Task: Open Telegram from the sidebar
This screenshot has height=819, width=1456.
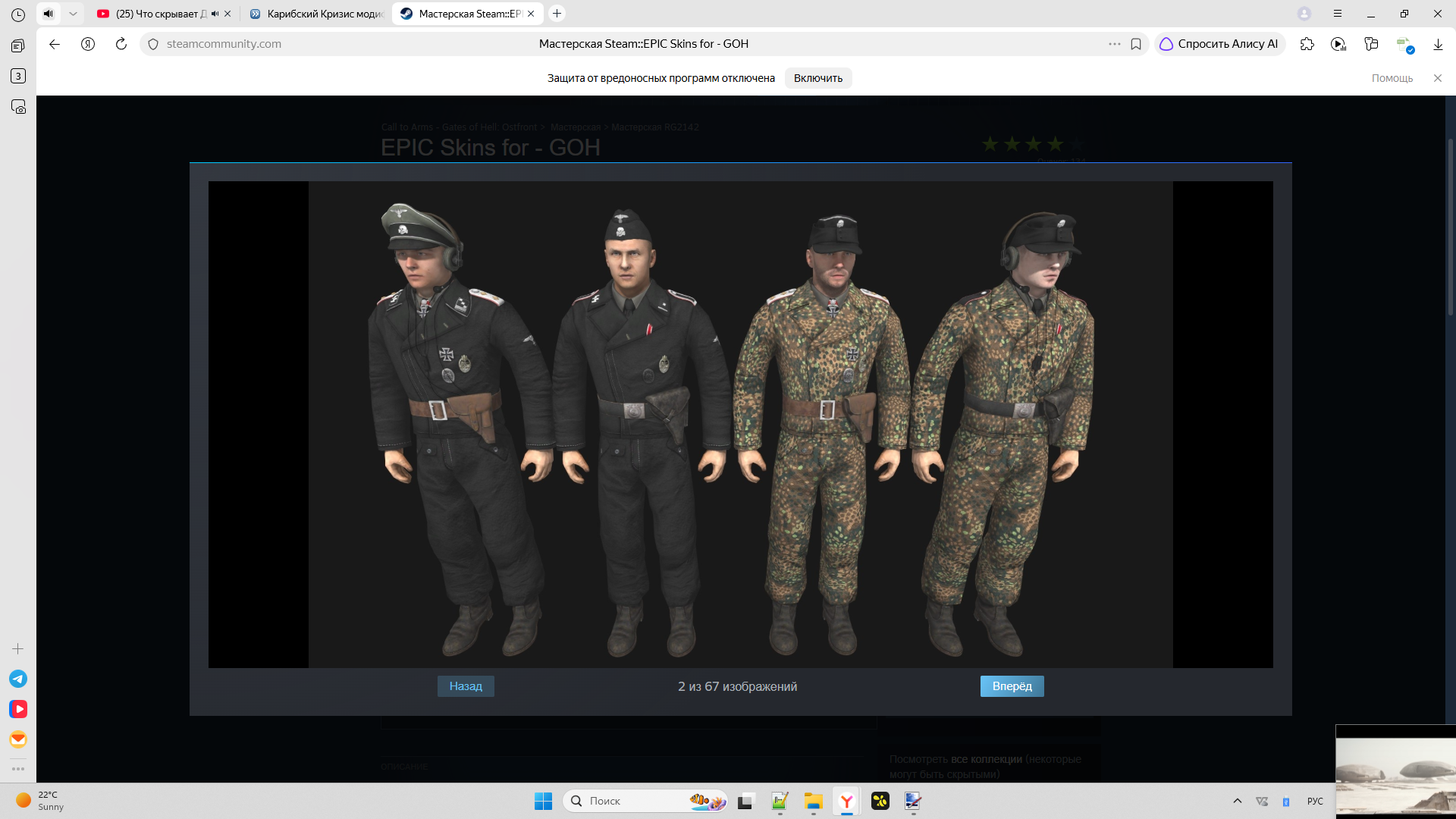Action: pos(18,679)
